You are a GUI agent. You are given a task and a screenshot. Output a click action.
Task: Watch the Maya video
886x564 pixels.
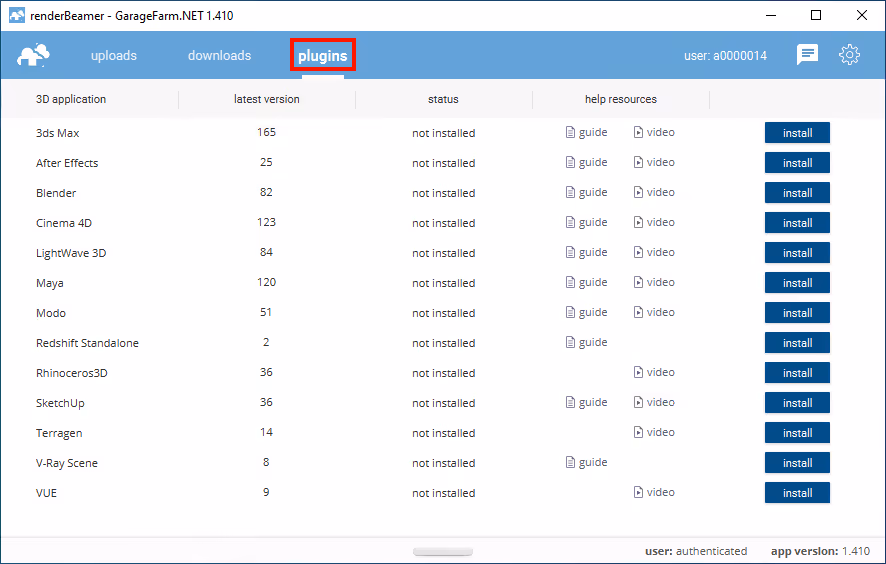tap(654, 282)
